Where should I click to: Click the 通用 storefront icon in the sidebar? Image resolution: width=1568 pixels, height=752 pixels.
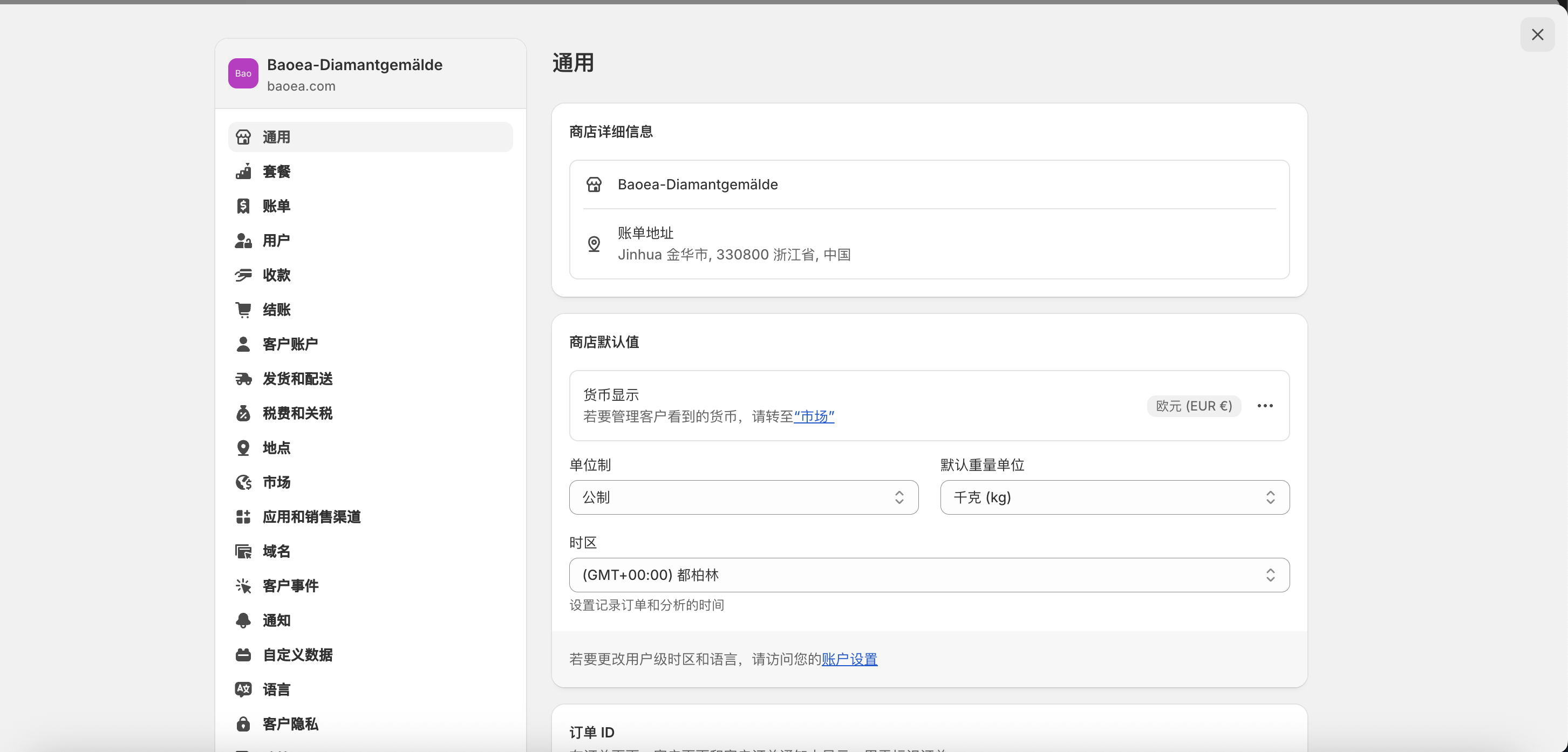tap(243, 137)
